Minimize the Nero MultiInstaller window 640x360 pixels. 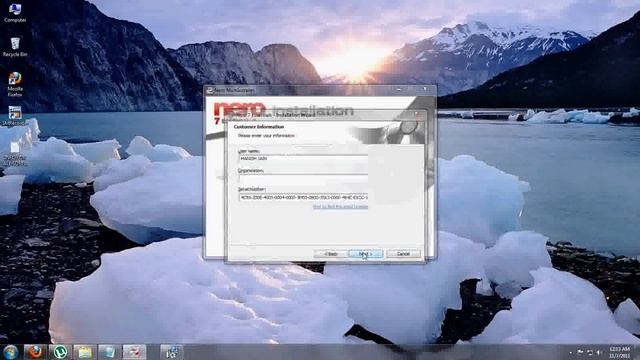[x=399, y=89]
